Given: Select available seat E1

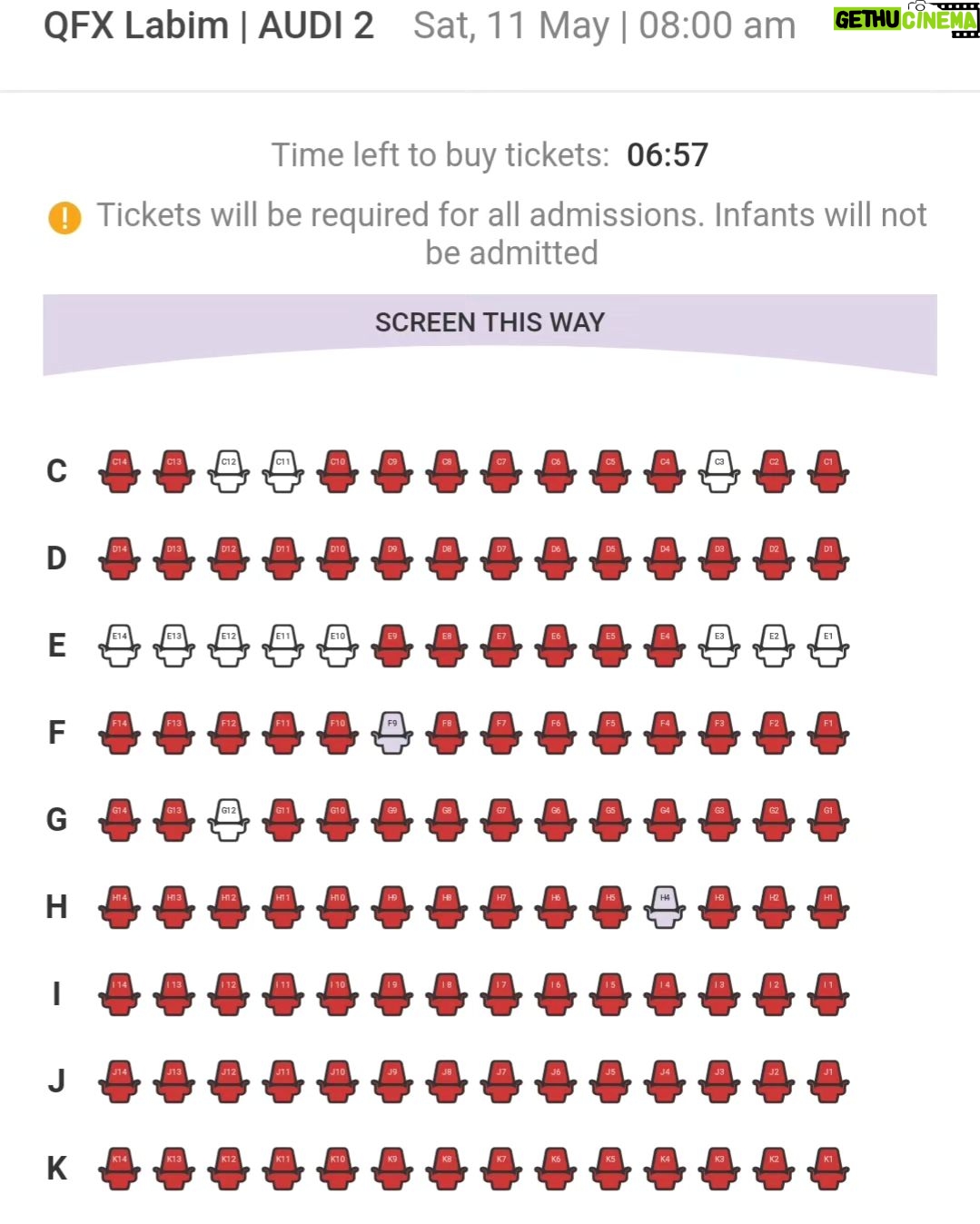Looking at the screenshot, I should [828, 646].
